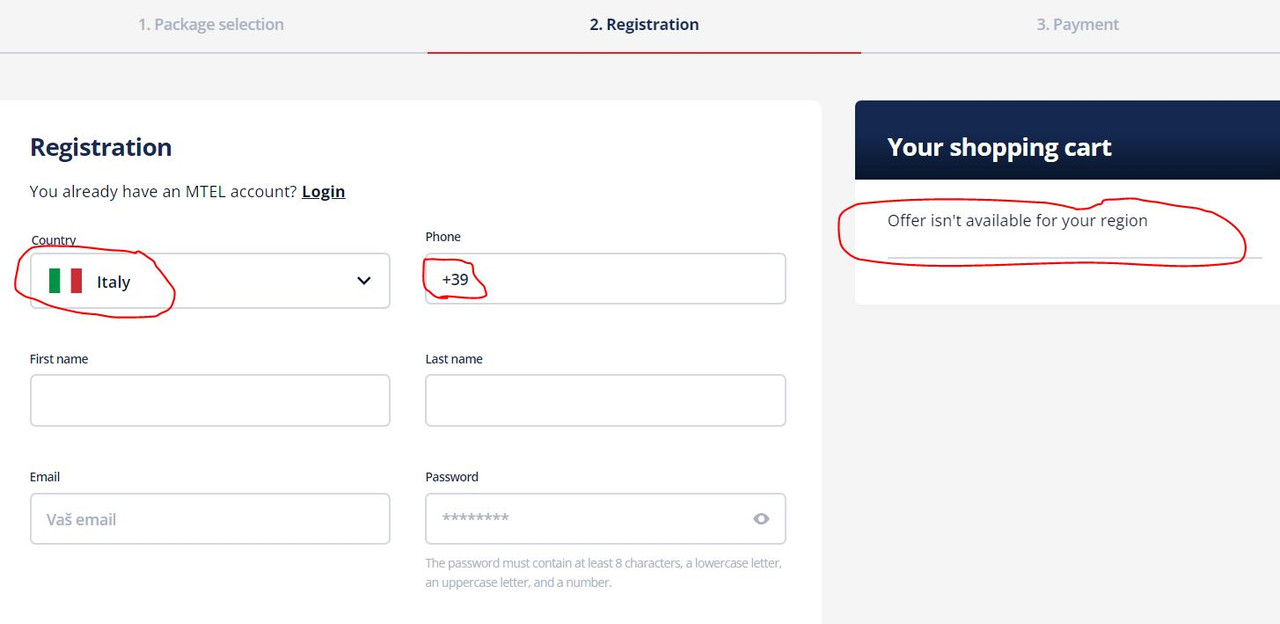Focus the Password input field

tap(606, 518)
